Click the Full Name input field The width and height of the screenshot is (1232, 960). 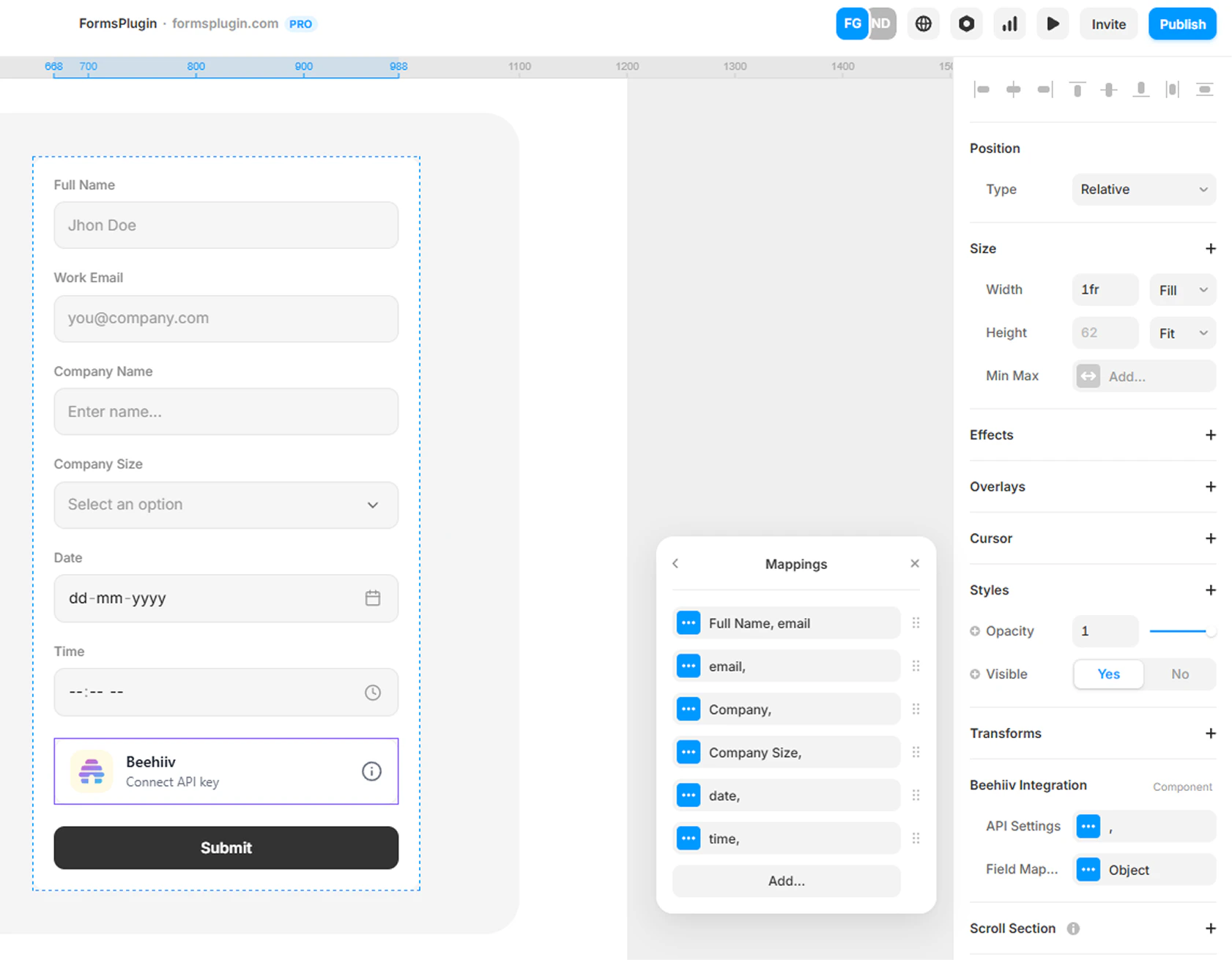point(226,225)
